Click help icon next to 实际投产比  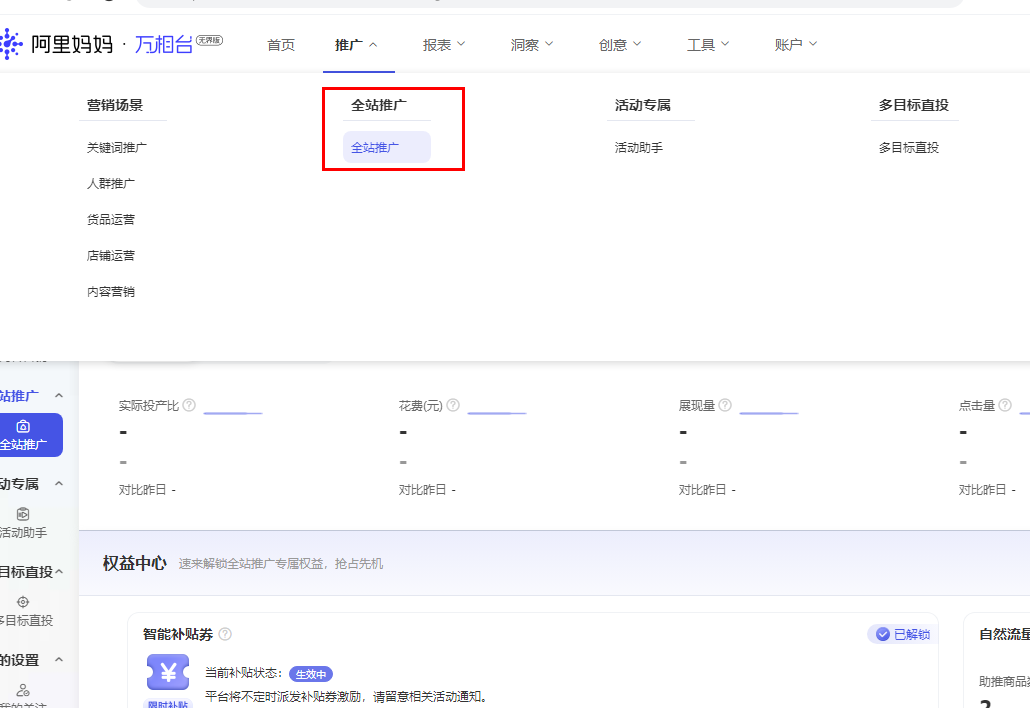[x=189, y=405]
